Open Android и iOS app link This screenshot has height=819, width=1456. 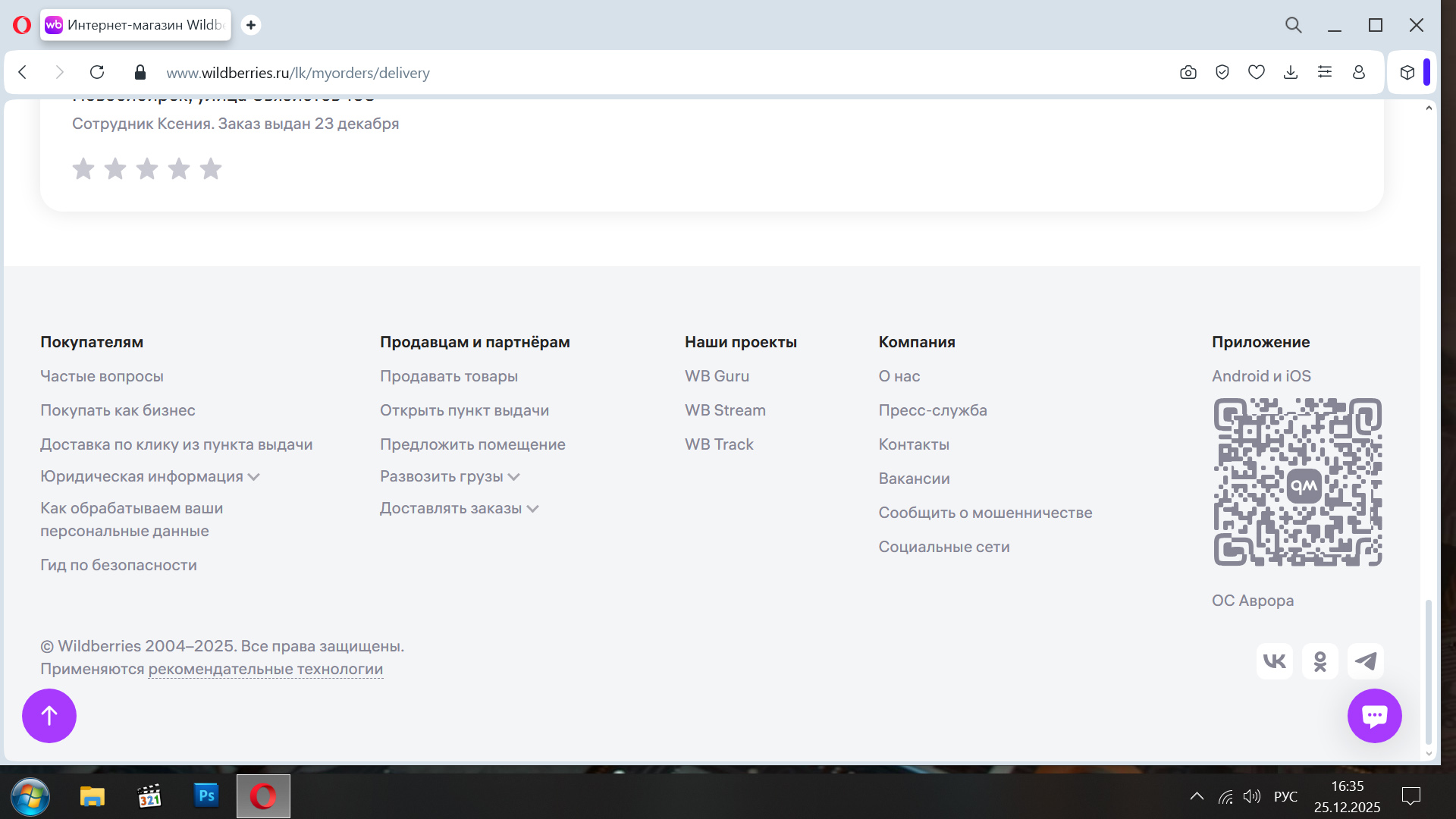click(1261, 376)
